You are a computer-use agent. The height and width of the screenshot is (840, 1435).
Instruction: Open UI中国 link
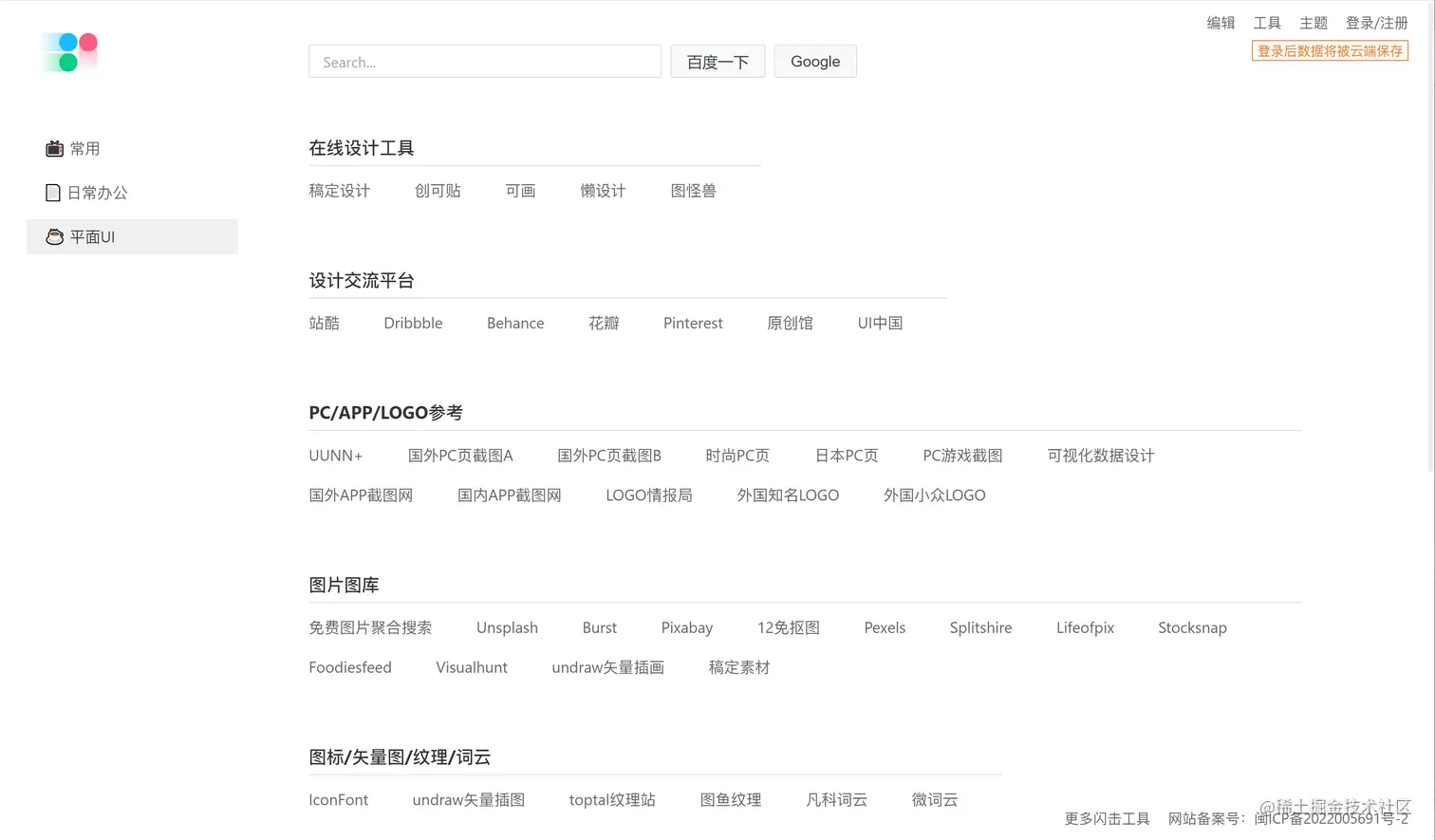(x=880, y=324)
